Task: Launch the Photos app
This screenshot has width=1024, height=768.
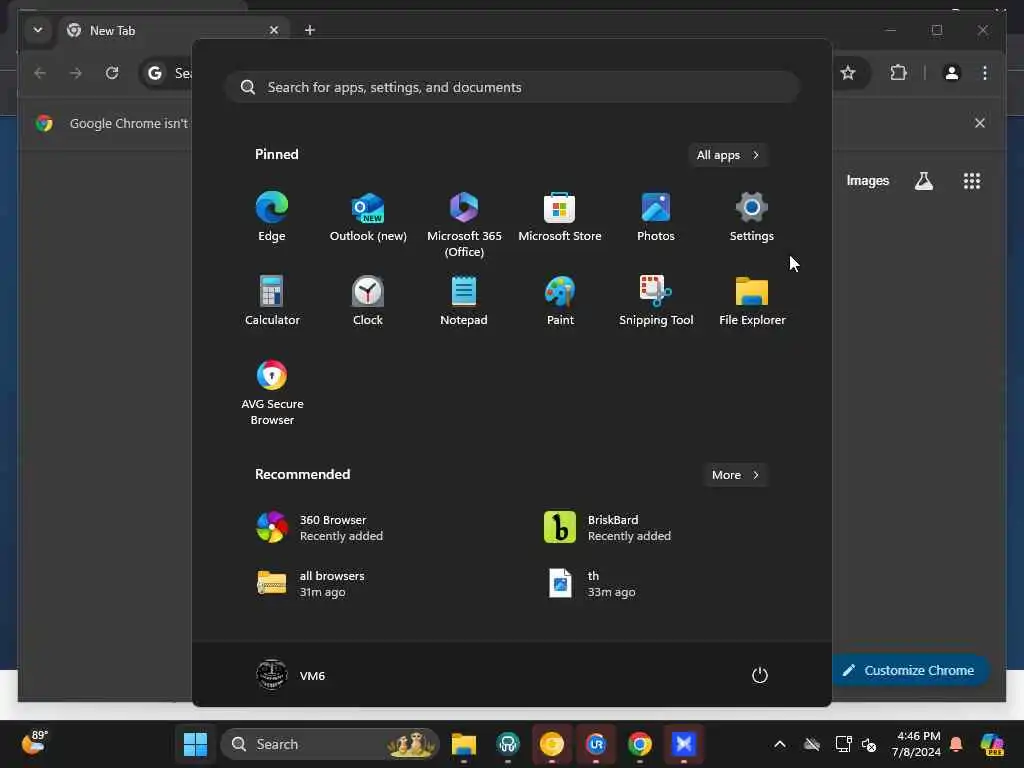Action: [x=656, y=217]
